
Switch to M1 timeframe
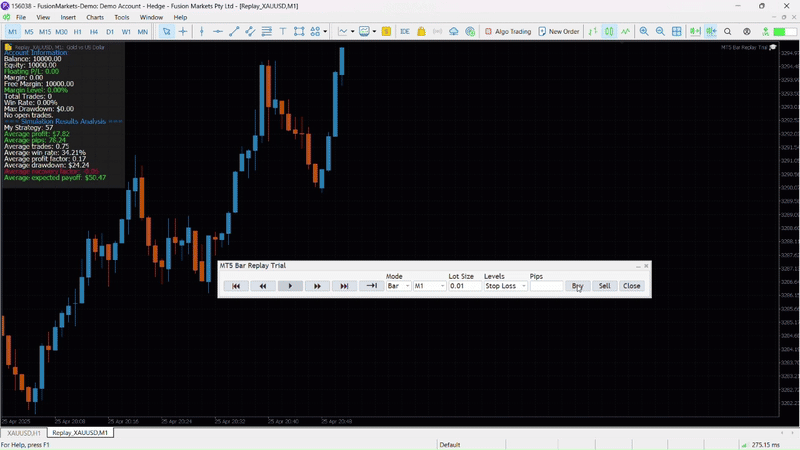tap(12, 32)
